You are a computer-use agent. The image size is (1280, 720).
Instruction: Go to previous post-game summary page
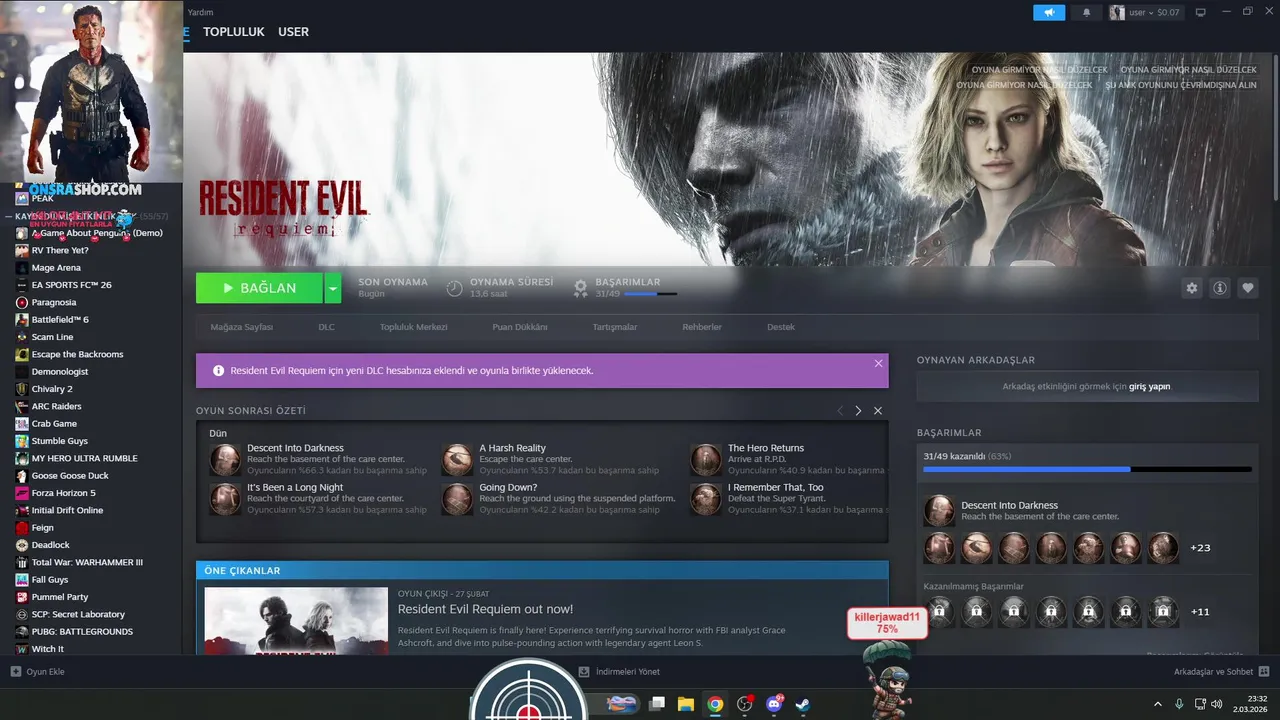[840, 411]
